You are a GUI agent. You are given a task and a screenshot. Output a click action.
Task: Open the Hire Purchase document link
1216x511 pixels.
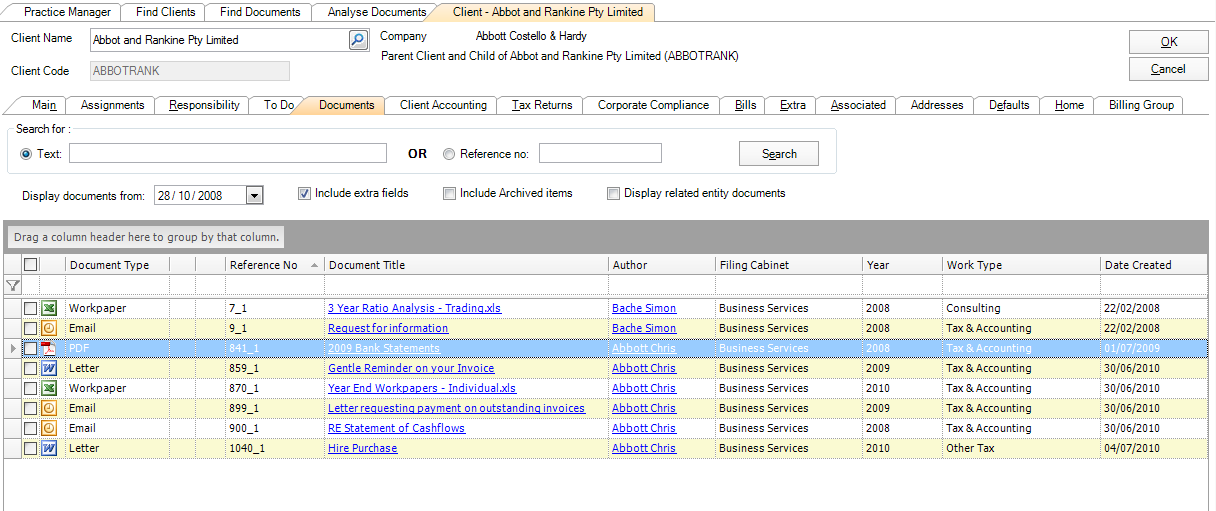(x=362, y=448)
